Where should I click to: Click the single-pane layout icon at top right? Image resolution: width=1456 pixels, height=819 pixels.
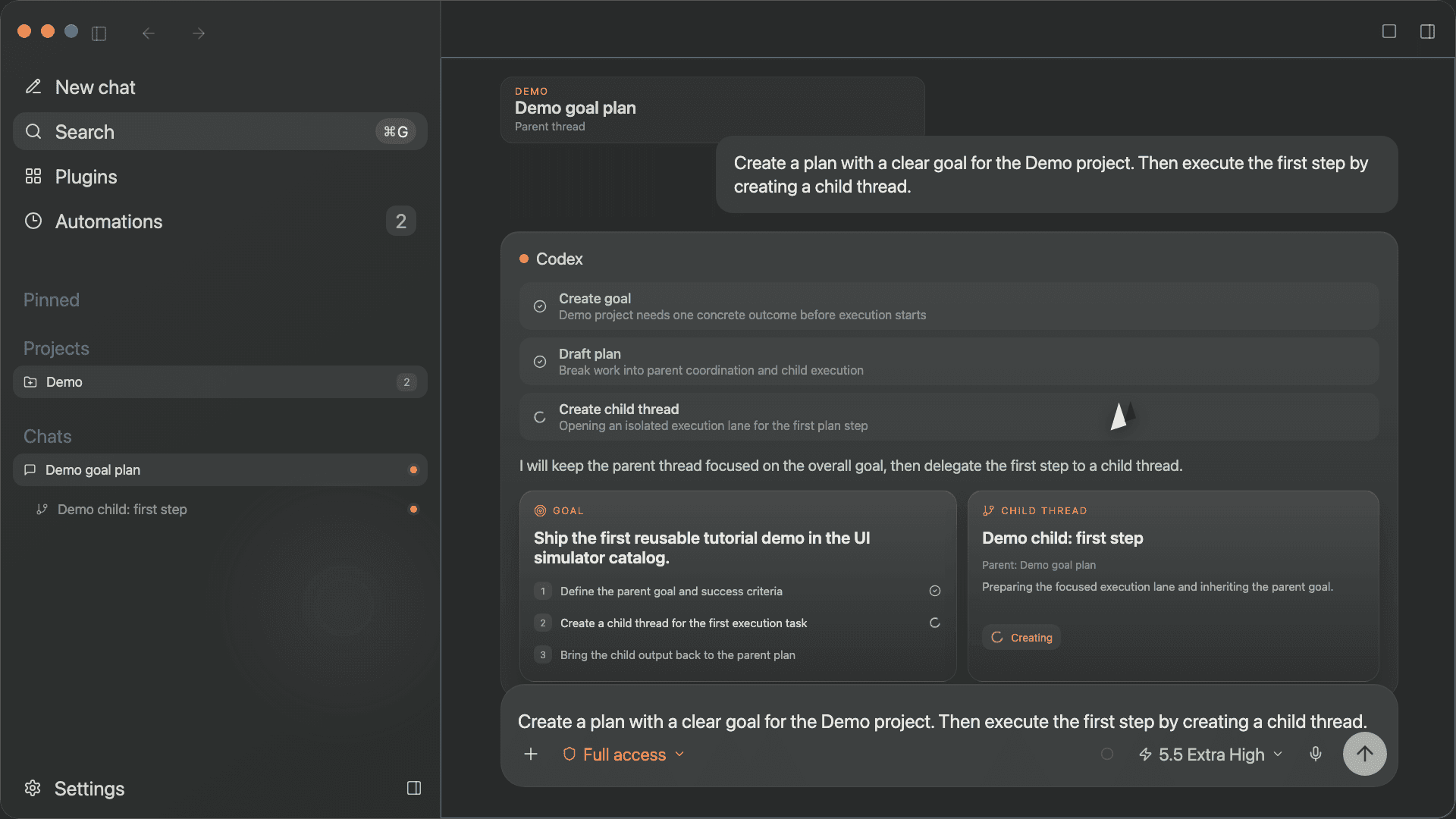click(x=1389, y=31)
